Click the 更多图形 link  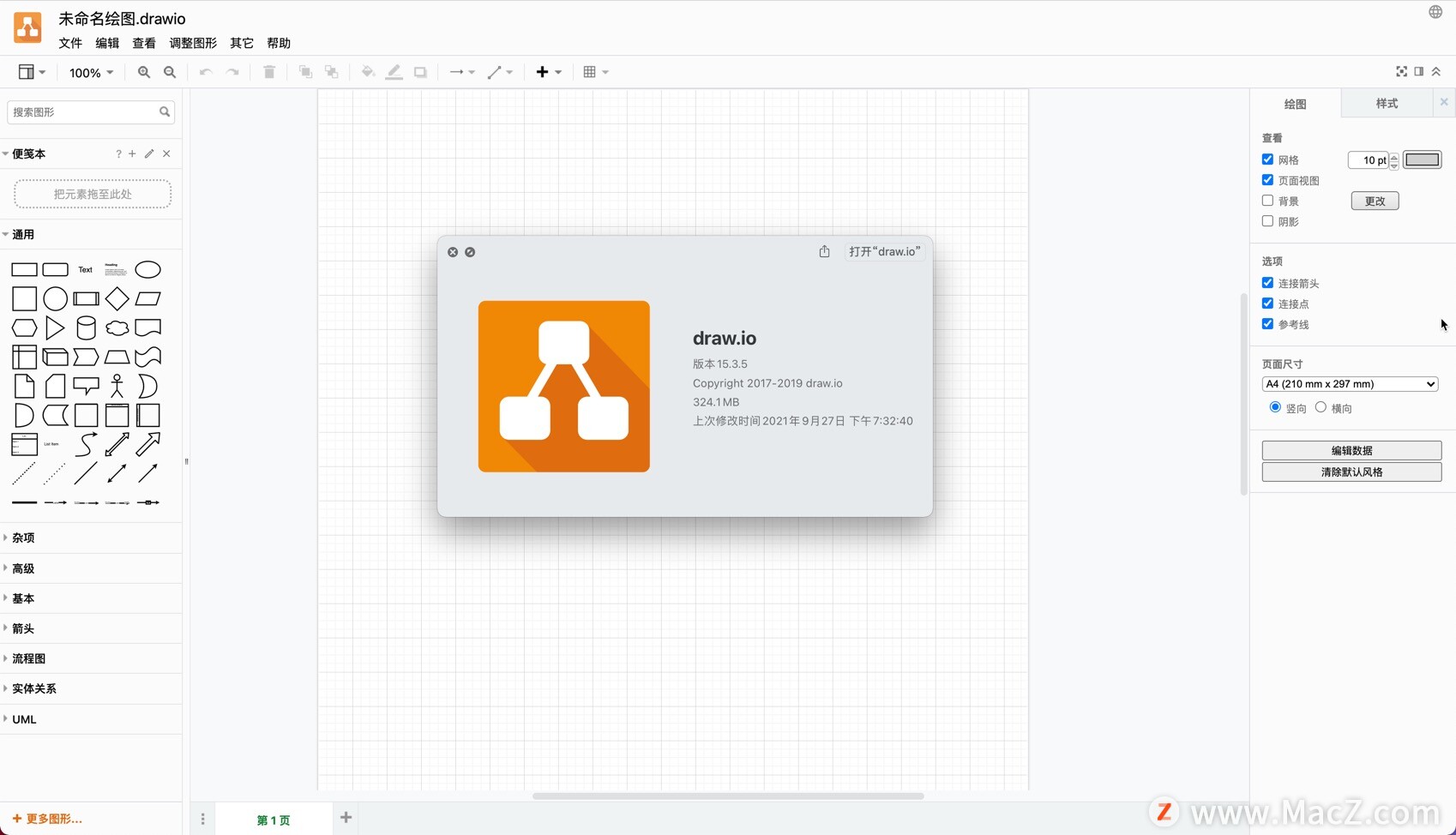(x=48, y=819)
